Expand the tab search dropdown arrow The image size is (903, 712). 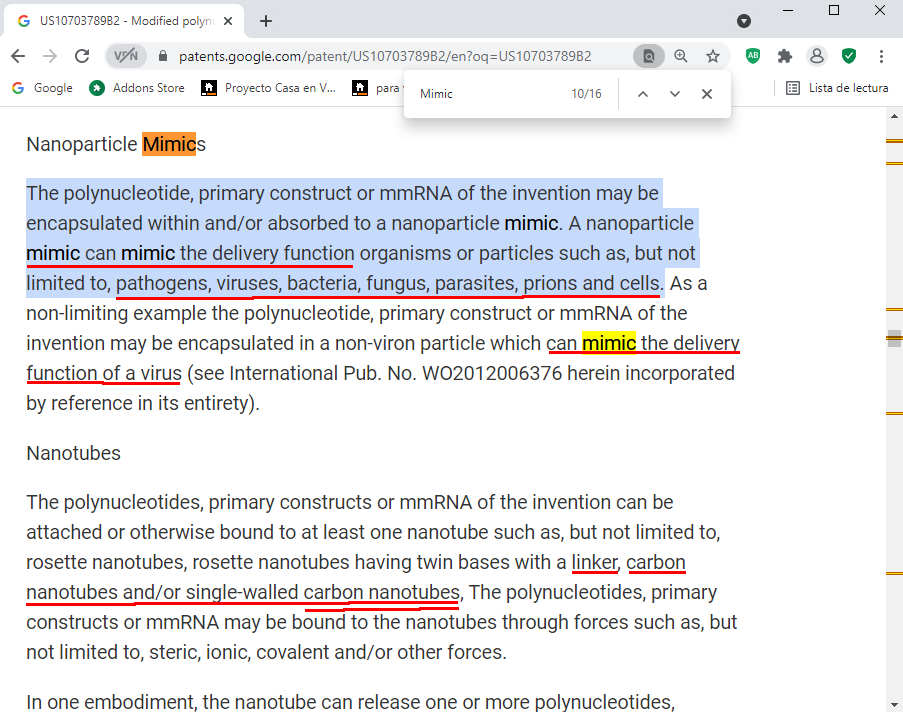744,20
